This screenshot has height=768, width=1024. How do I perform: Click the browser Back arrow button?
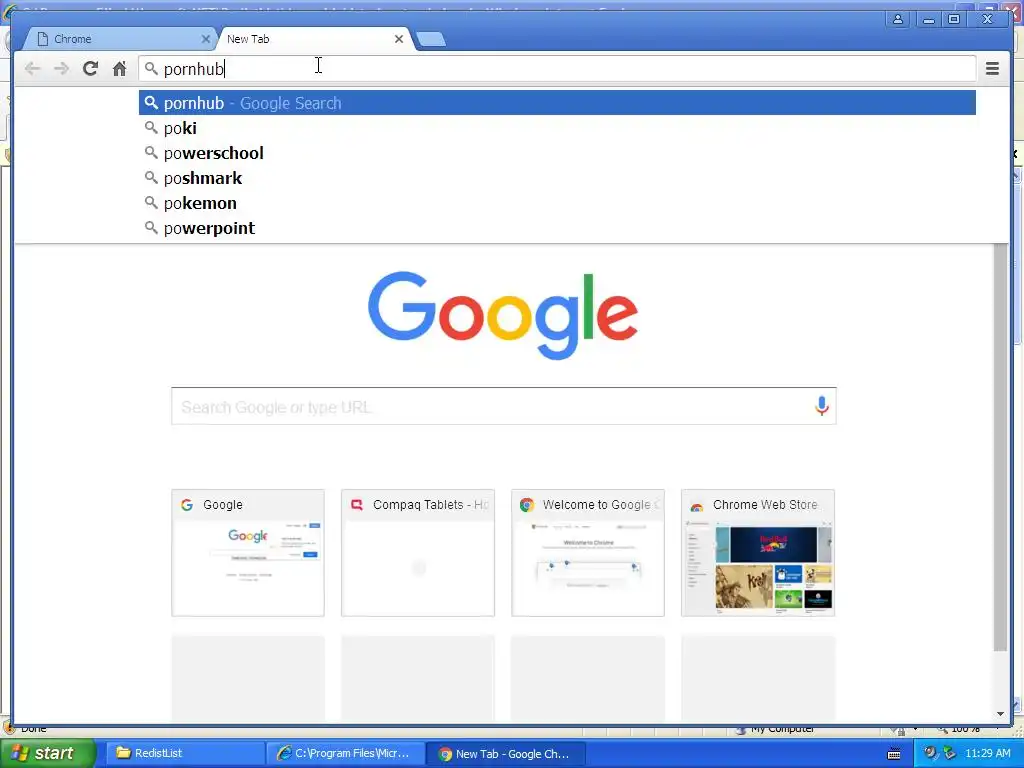point(32,69)
